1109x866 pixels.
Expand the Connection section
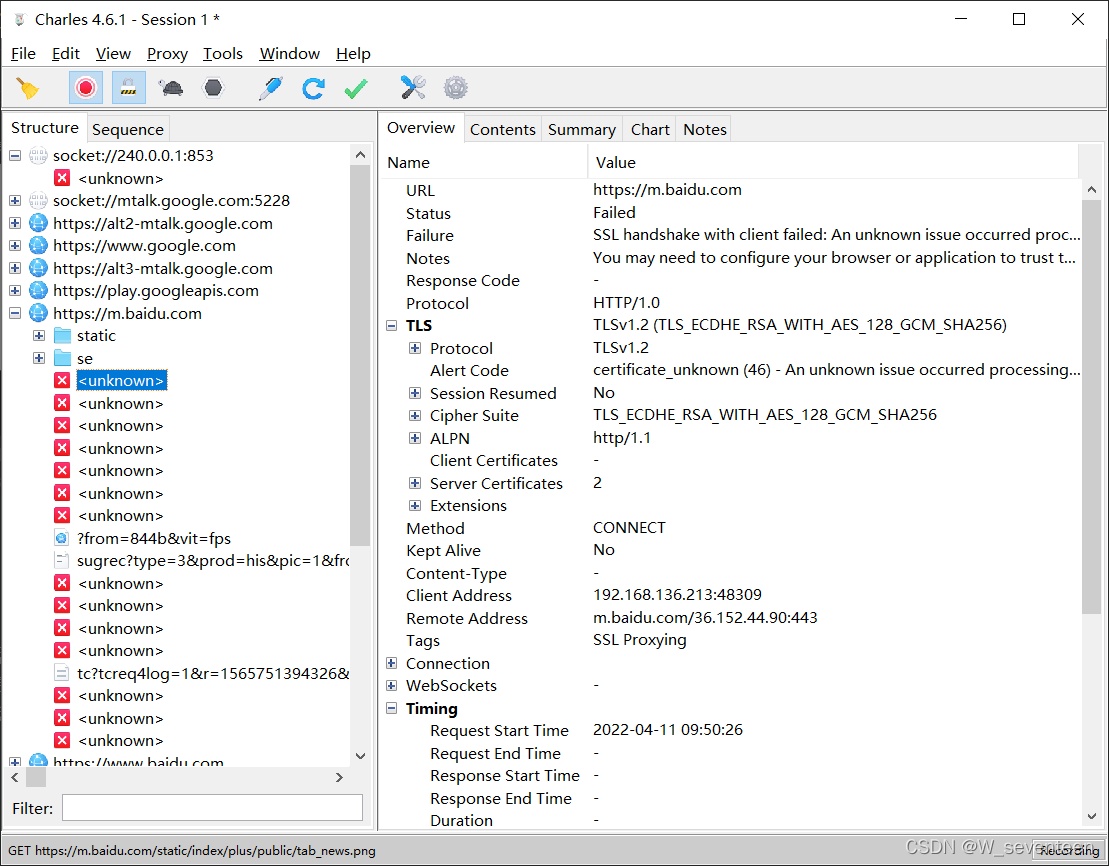tap(391, 664)
